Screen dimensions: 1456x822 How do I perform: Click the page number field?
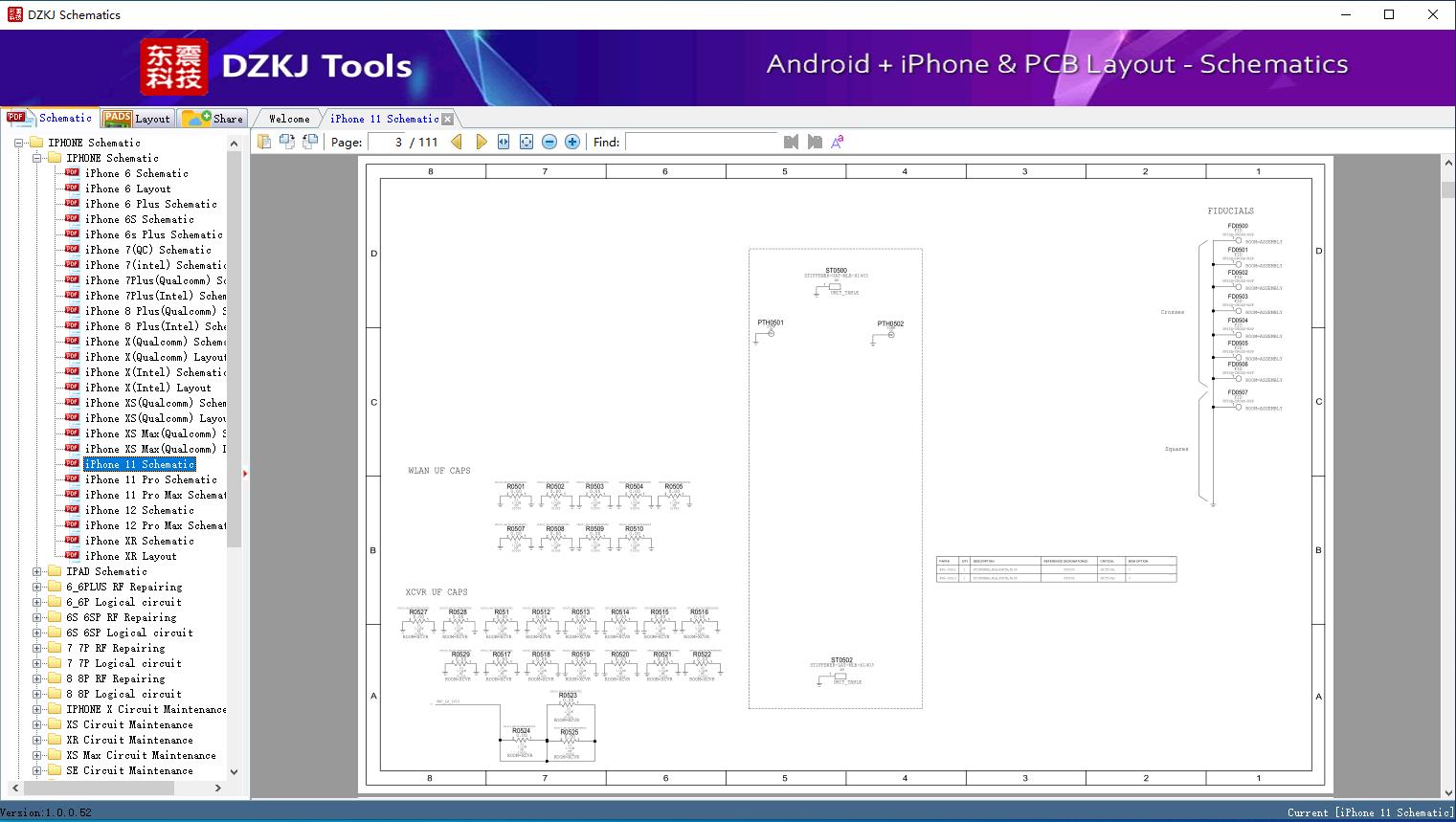[386, 142]
